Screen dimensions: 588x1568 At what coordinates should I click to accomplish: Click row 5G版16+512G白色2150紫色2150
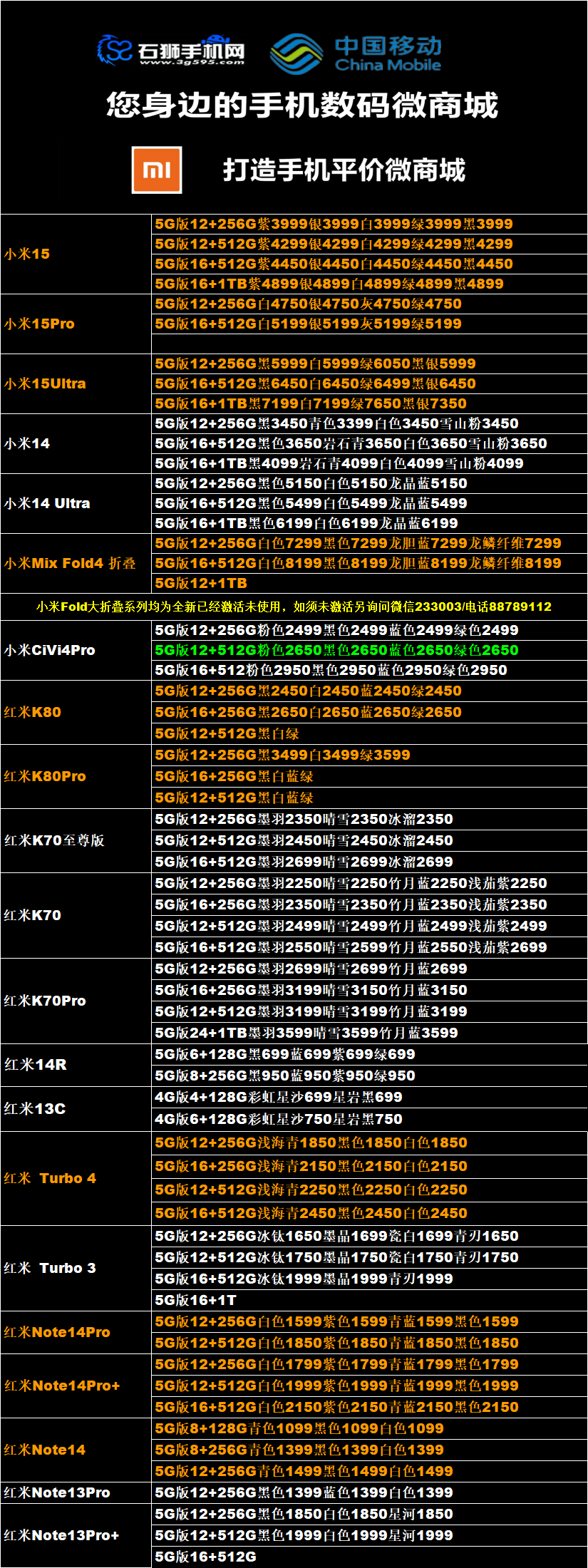pyautogui.click(x=369, y=1407)
